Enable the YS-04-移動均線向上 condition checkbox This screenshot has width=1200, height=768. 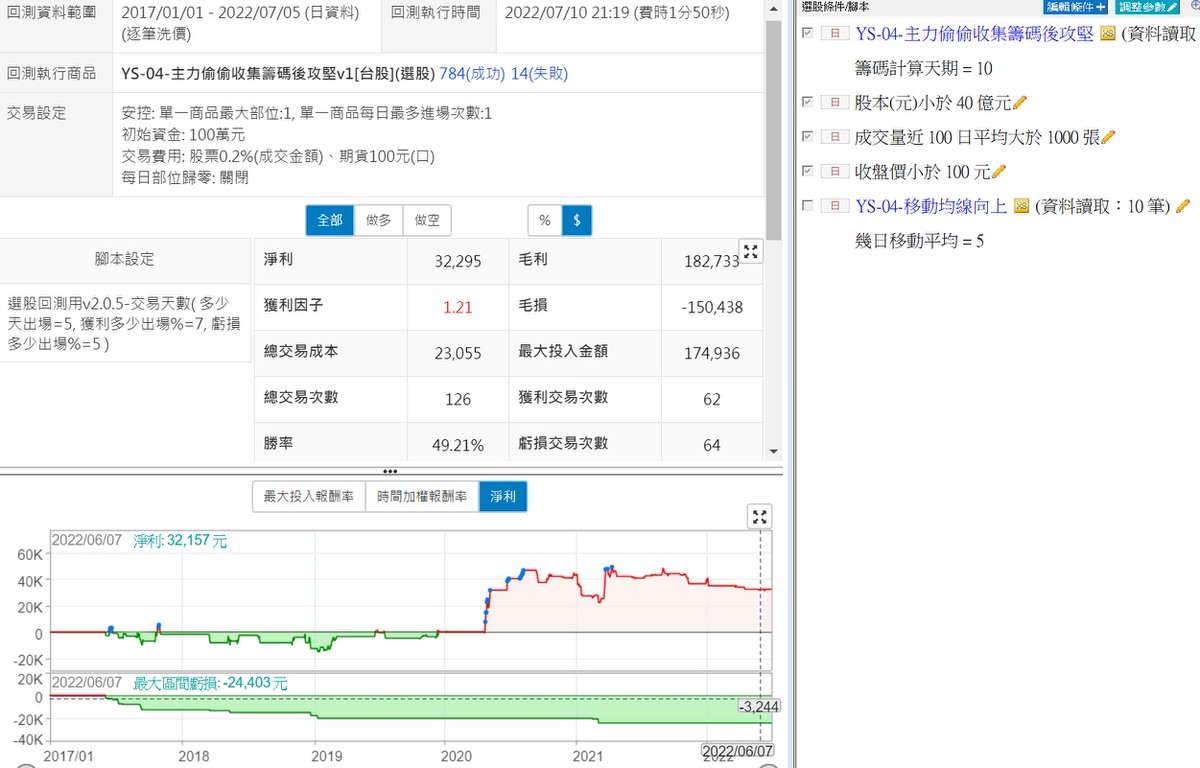(807, 206)
